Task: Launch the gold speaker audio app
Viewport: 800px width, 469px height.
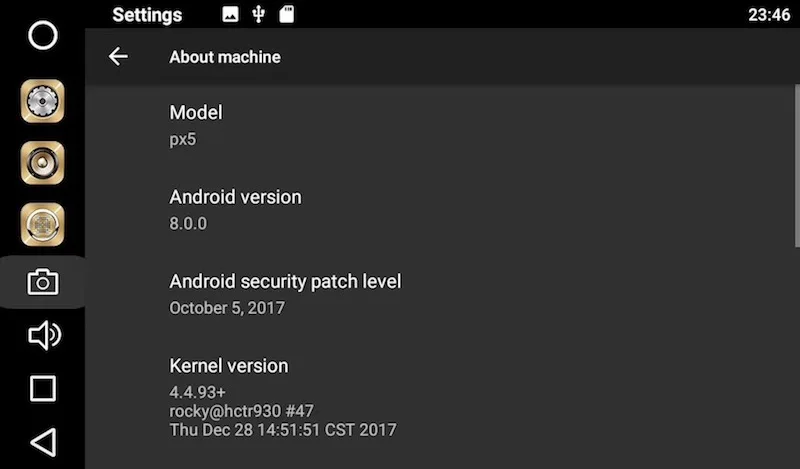Action: click(x=42, y=163)
